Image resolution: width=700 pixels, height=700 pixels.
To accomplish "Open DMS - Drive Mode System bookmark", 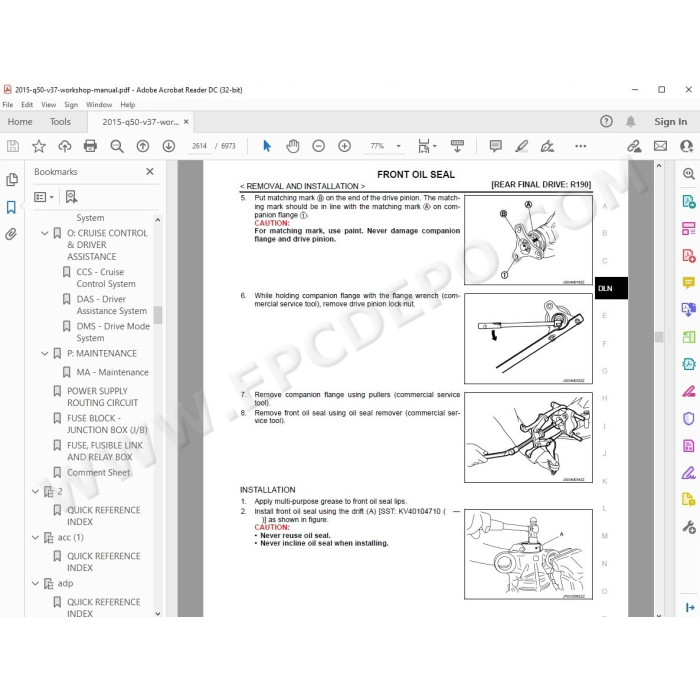I will pos(113,332).
